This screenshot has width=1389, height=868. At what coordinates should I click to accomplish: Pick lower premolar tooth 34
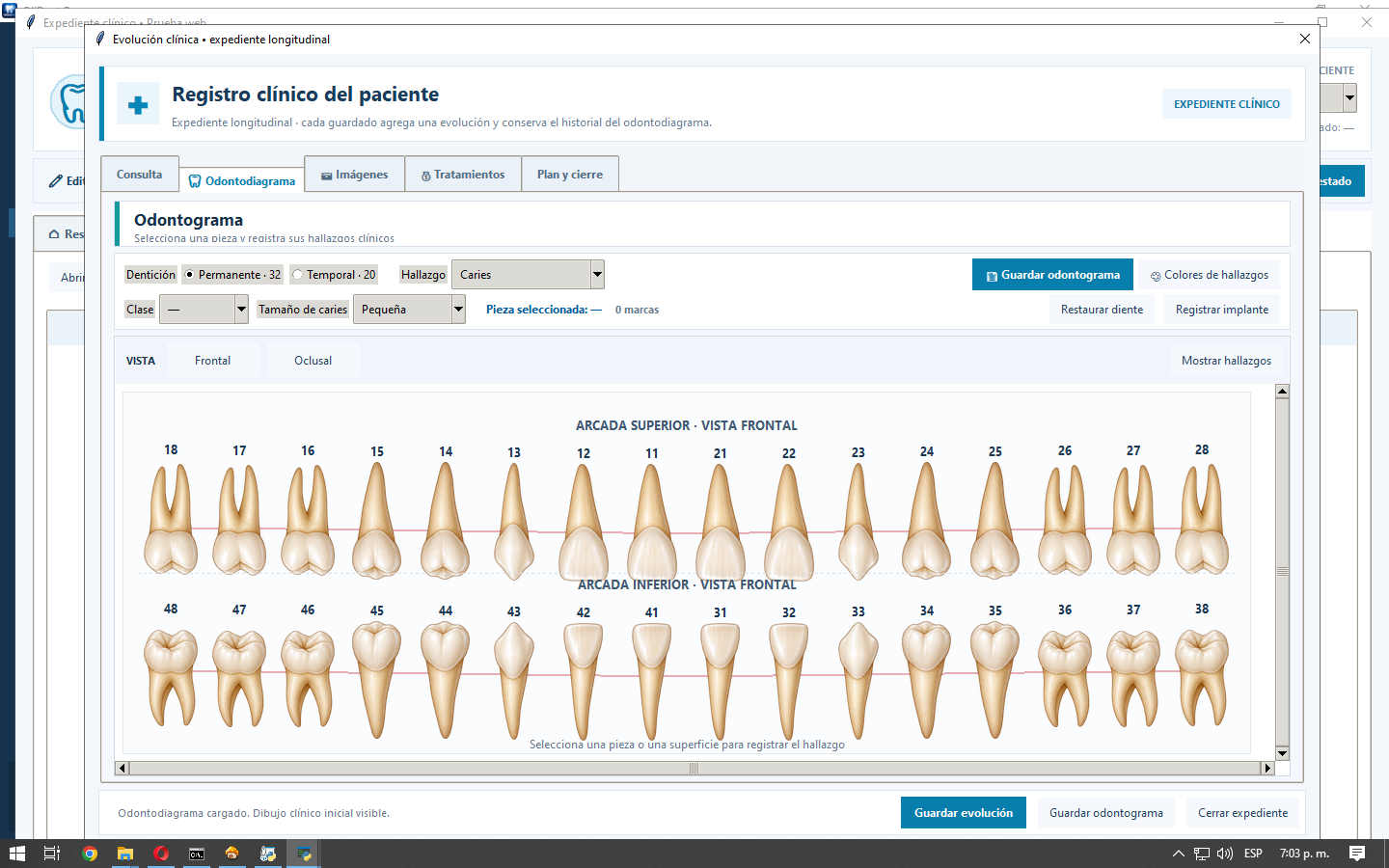pos(926,680)
